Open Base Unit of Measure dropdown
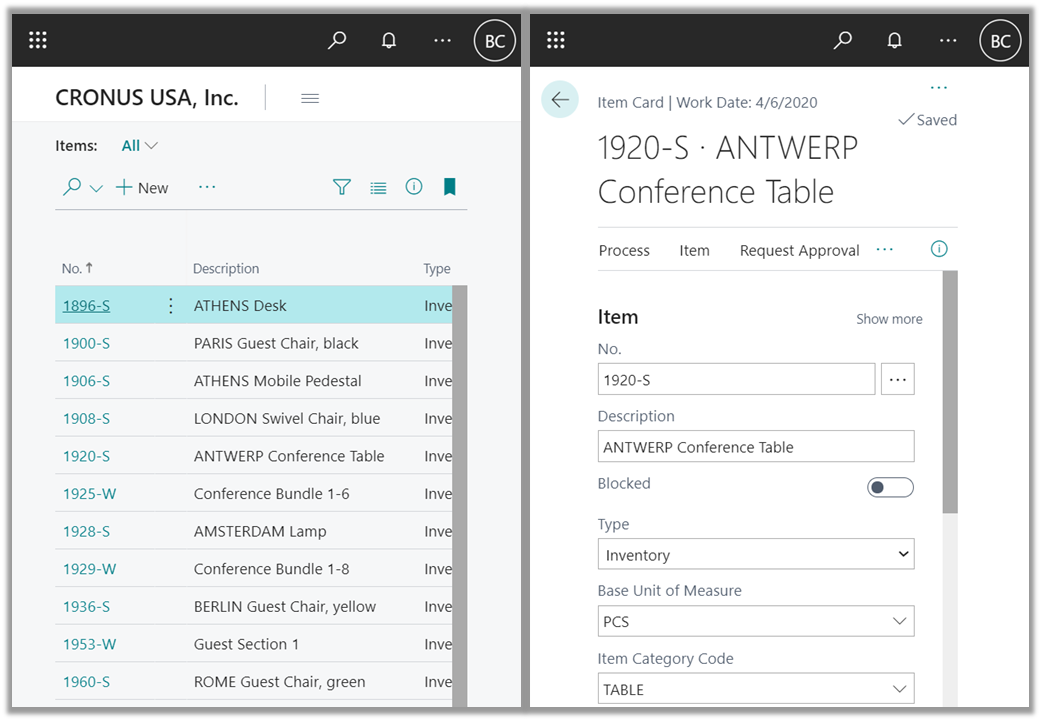The image size is (1041, 721). (x=755, y=621)
